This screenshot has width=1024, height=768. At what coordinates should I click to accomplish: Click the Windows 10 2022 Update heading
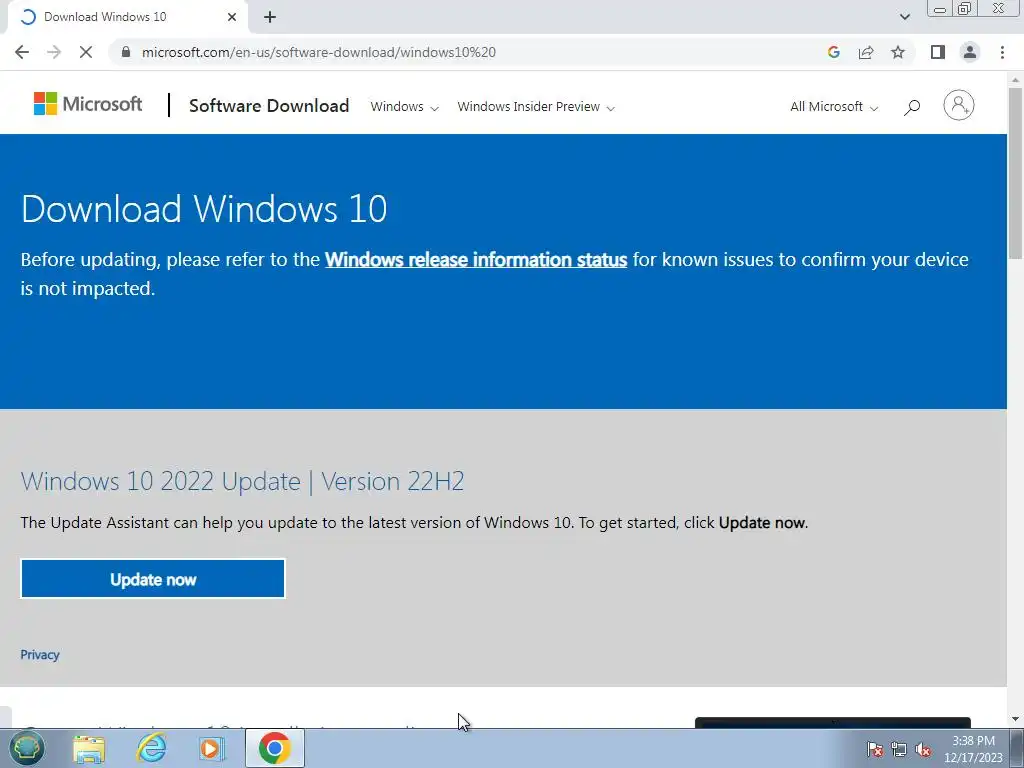click(x=242, y=481)
